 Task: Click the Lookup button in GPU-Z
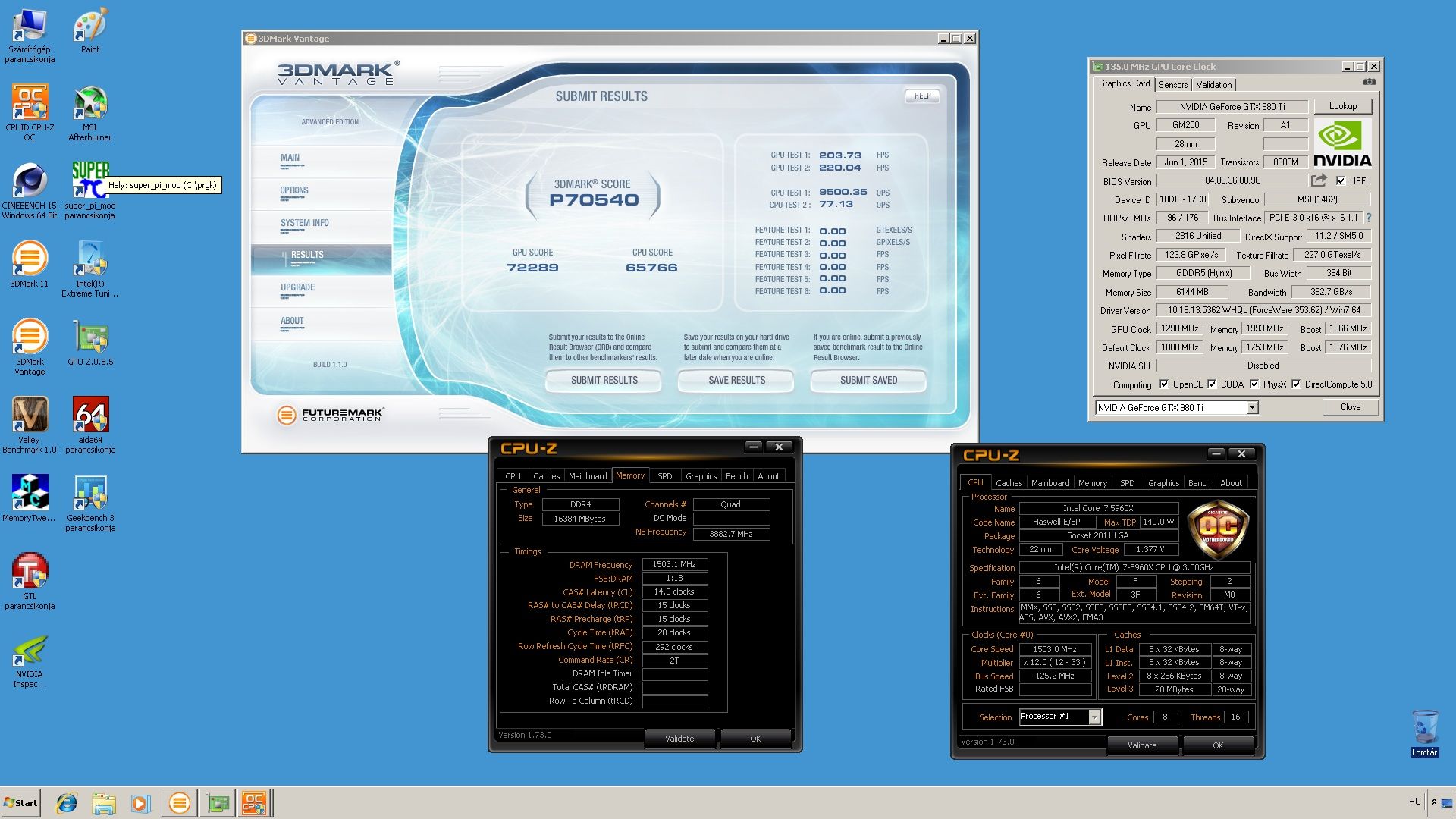tap(1342, 106)
